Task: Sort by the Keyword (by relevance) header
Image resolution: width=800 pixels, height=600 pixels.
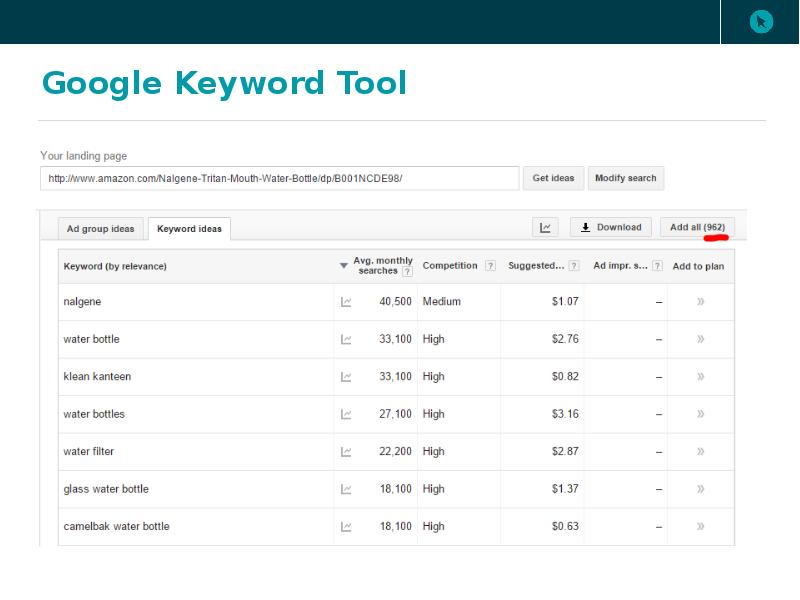Action: [x=115, y=266]
